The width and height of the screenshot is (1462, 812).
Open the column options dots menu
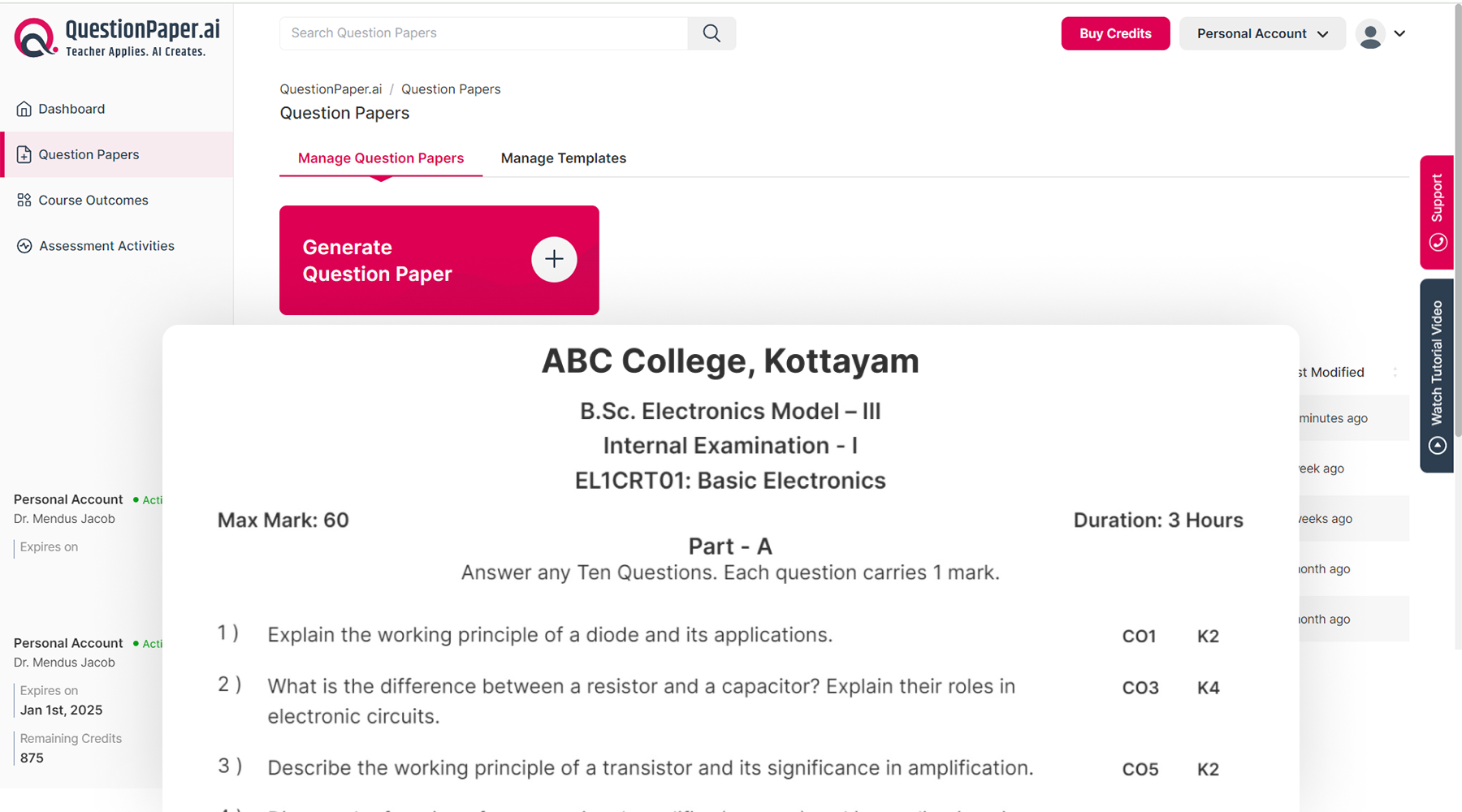pyautogui.click(x=1395, y=372)
